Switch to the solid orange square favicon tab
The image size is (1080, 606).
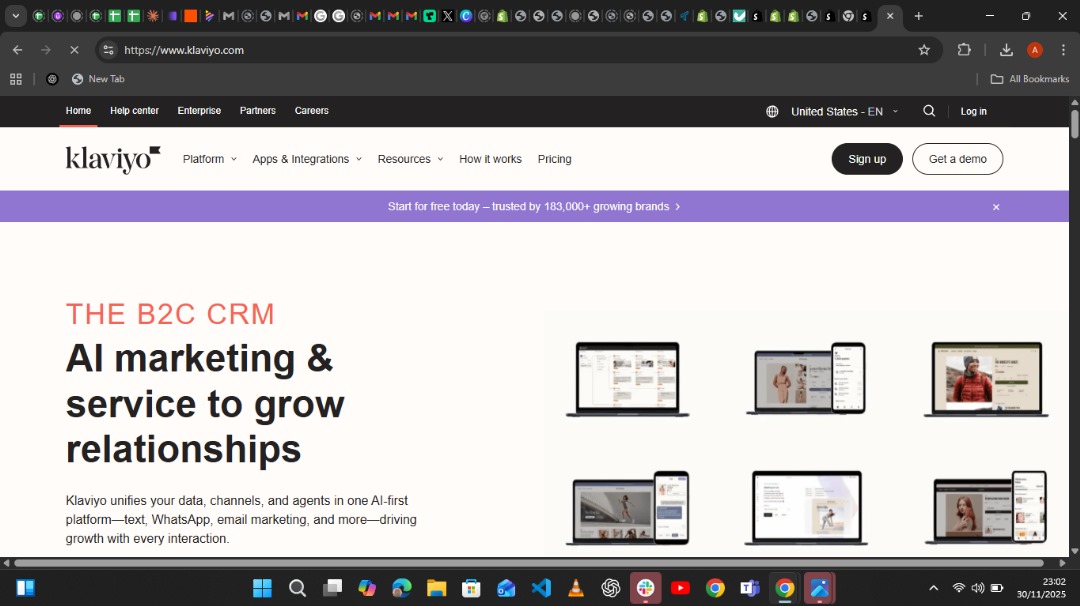click(190, 16)
